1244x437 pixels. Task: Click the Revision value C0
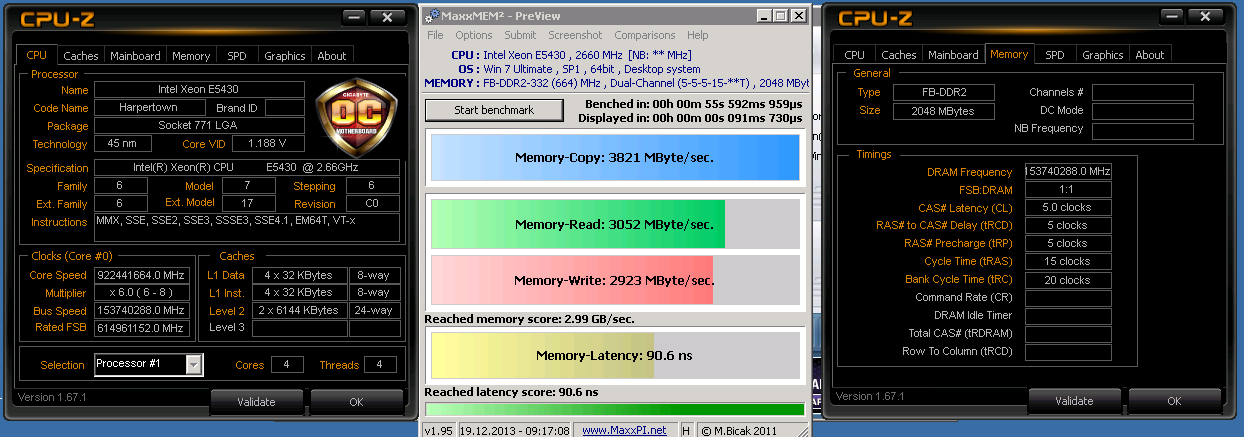[x=371, y=204]
